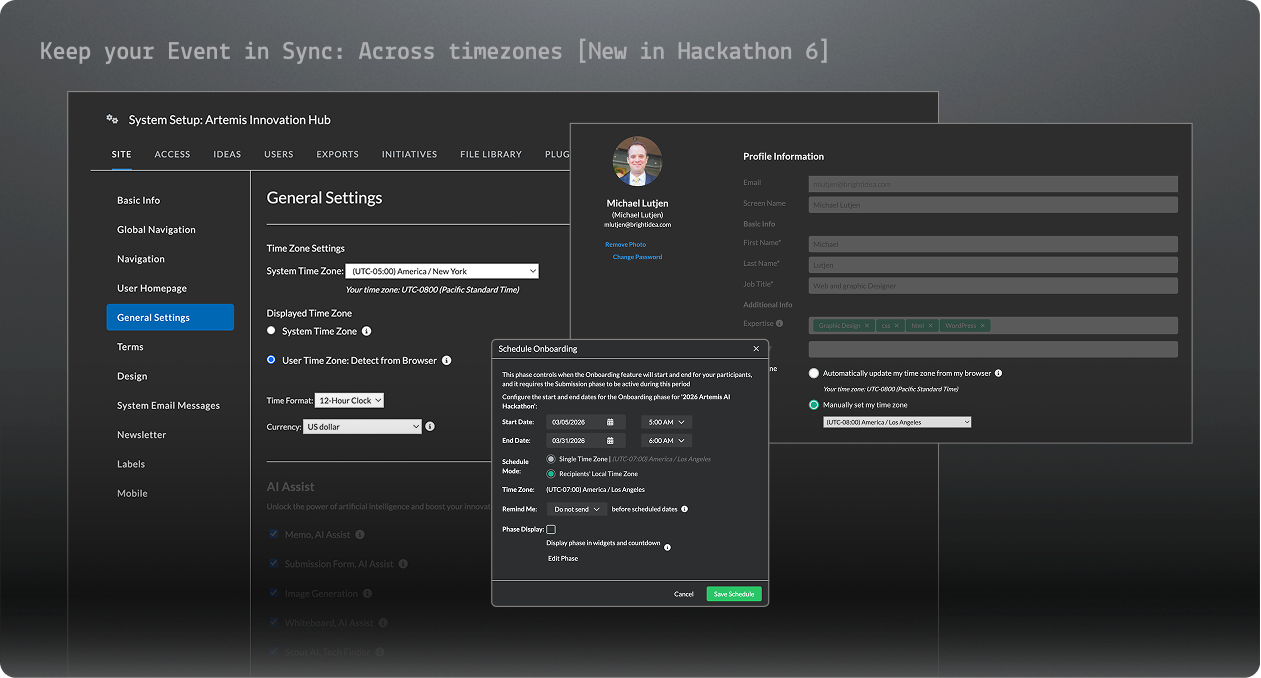This screenshot has width=1261, height=678.
Task: Choose Single Time Zone schedule mode
Action: pos(551,458)
